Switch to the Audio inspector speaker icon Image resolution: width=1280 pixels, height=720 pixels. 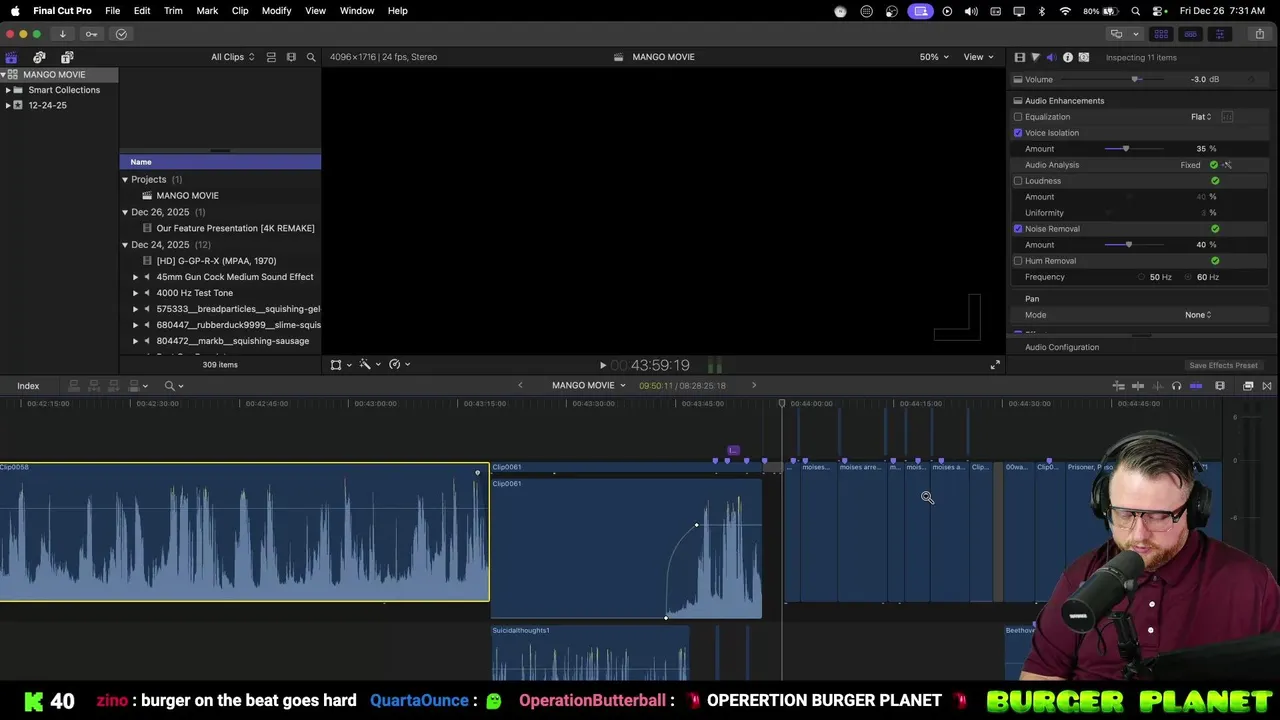point(1051,57)
